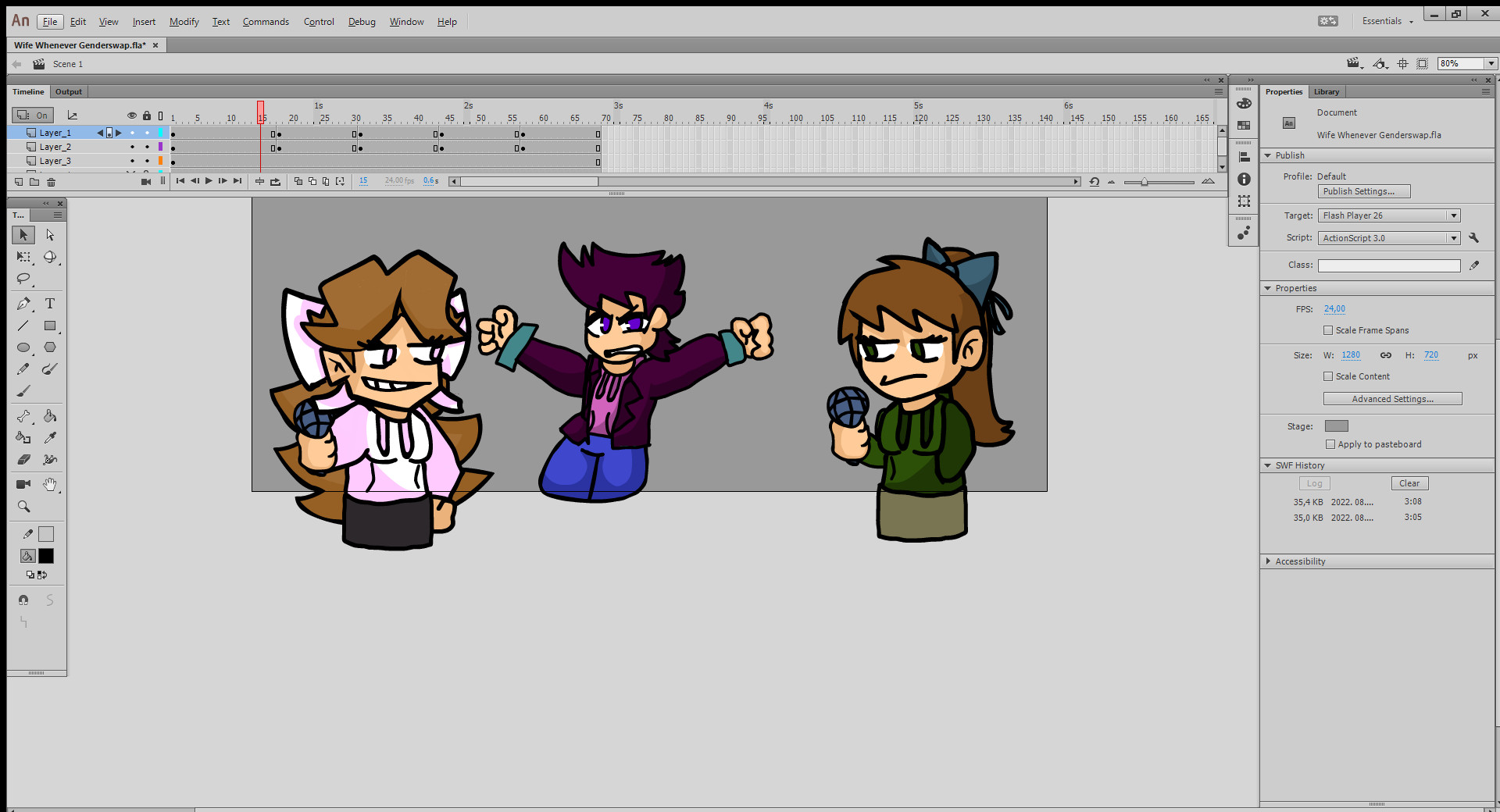Viewport: 1500px width, 812px height.
Task: Select the Camera tool
Action: (x=23, y=485)
